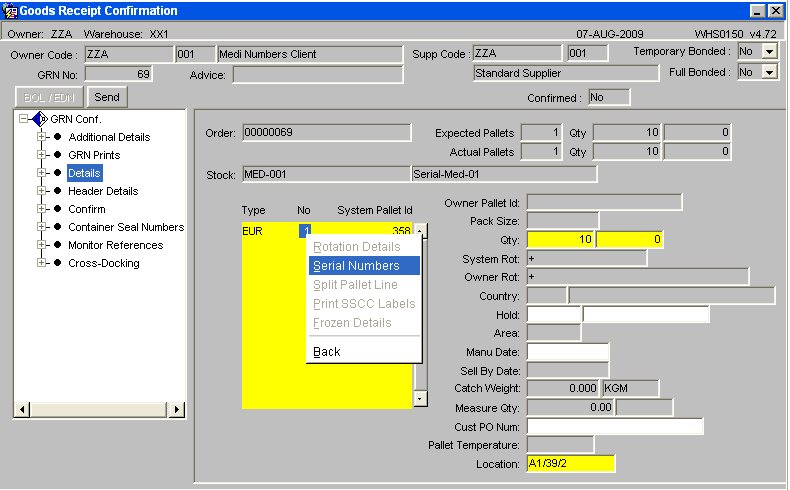Image resolution: width=790 pixels, height=490 pixels.
Task: Click the Owner Code field ZZA
Action: click(129, 54)
